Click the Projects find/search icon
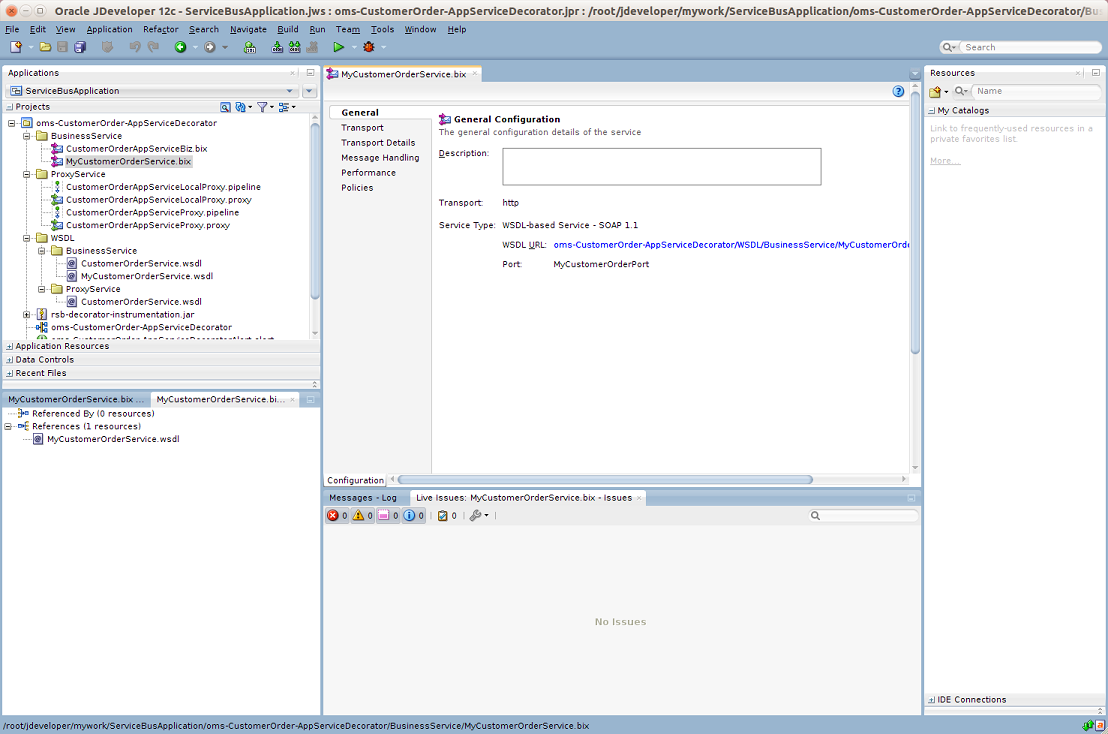This screenshot has width=1108, height=734. (225, 107)
